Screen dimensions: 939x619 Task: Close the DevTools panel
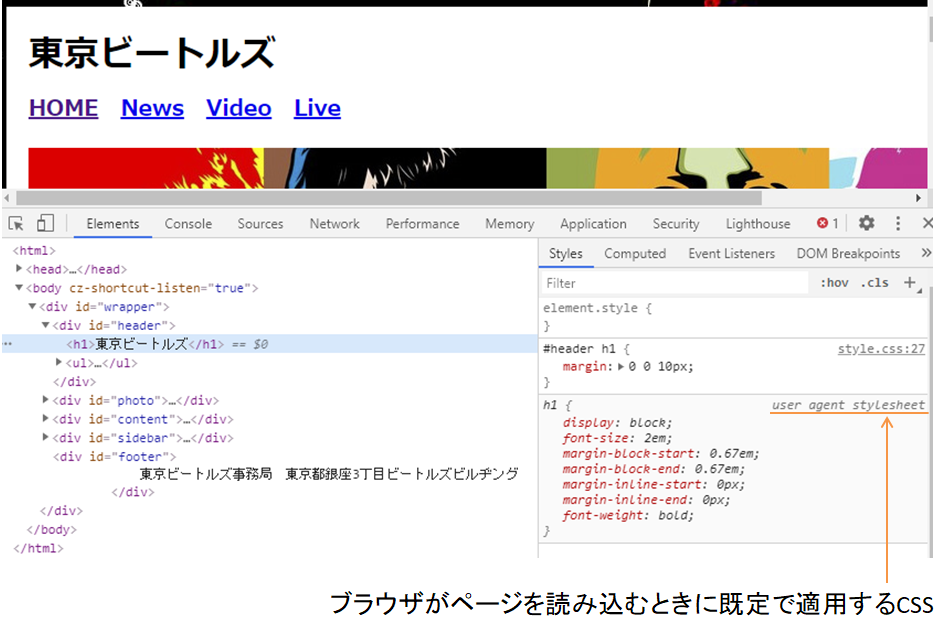927,224
